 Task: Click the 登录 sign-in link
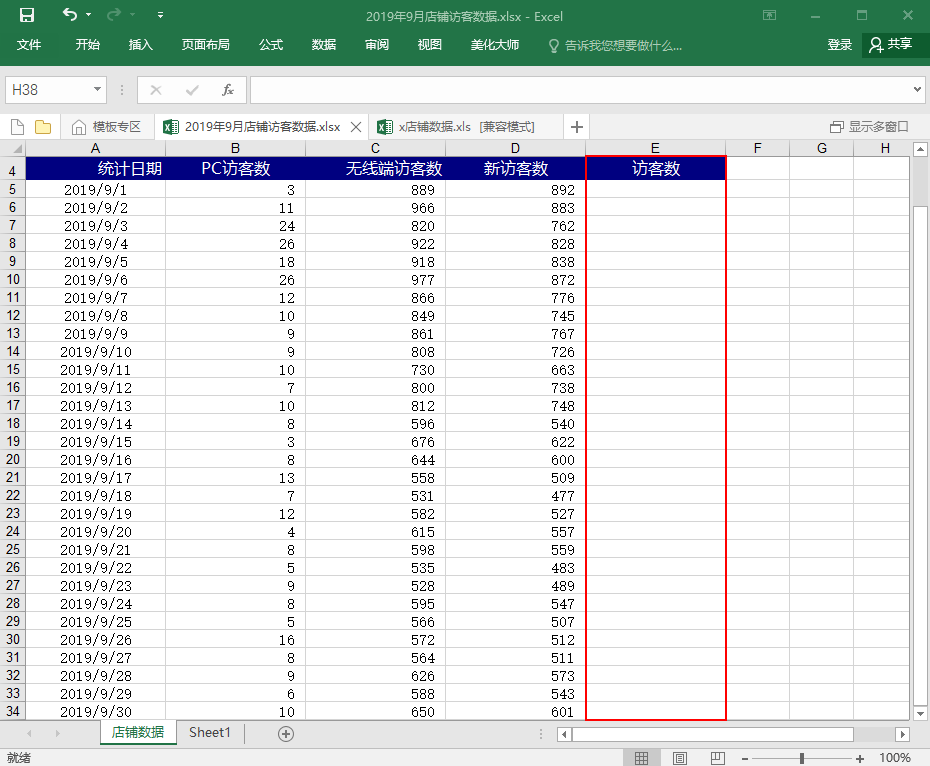[840, 45]
